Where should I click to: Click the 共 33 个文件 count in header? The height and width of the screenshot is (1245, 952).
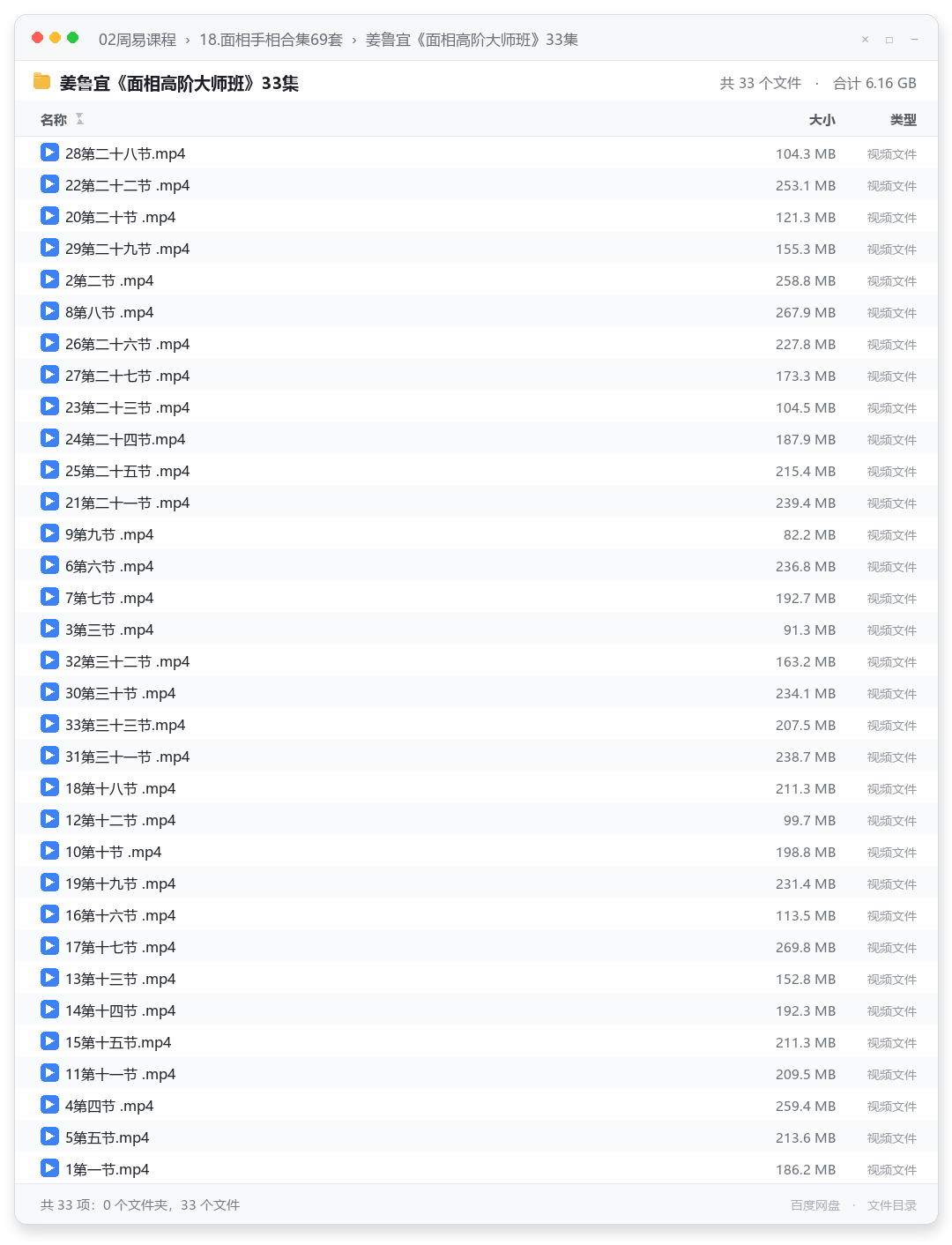pyautogui.click(x=760, y=83)
